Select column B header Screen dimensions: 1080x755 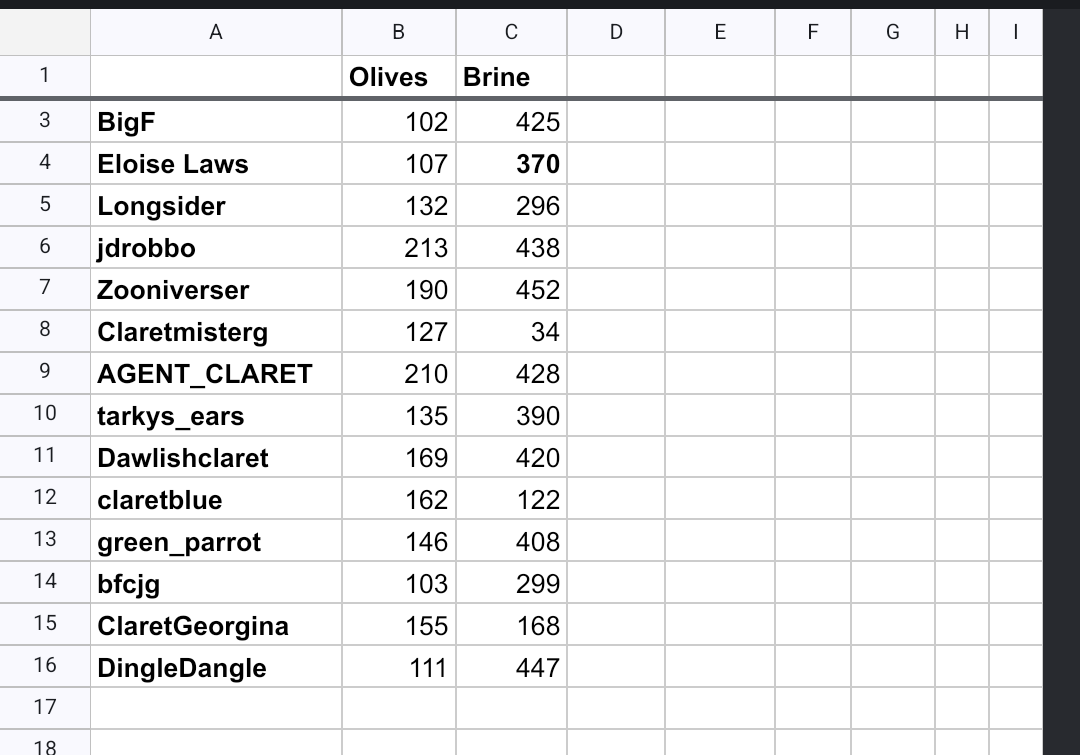(399, 32)
